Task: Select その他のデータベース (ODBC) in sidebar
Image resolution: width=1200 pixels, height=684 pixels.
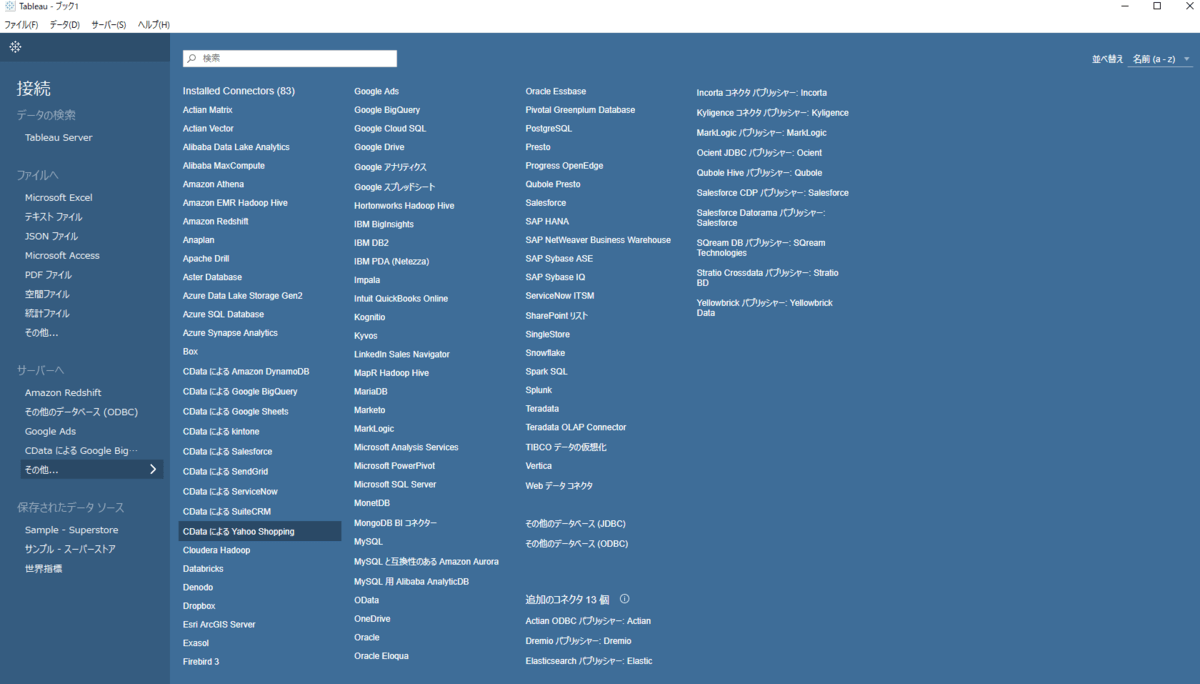Action: coord(81,412)
